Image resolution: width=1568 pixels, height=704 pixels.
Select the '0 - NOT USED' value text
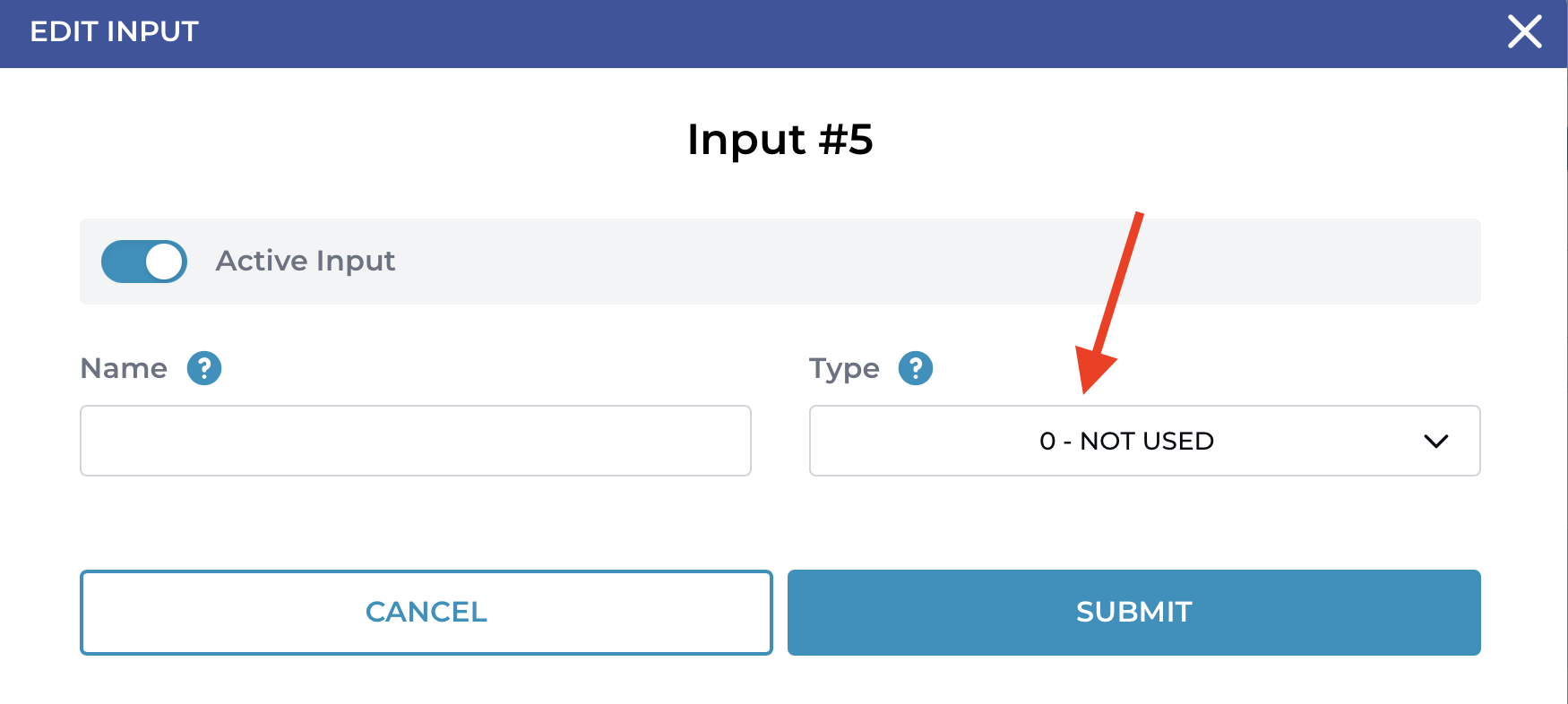click(x=1126, y=441)
